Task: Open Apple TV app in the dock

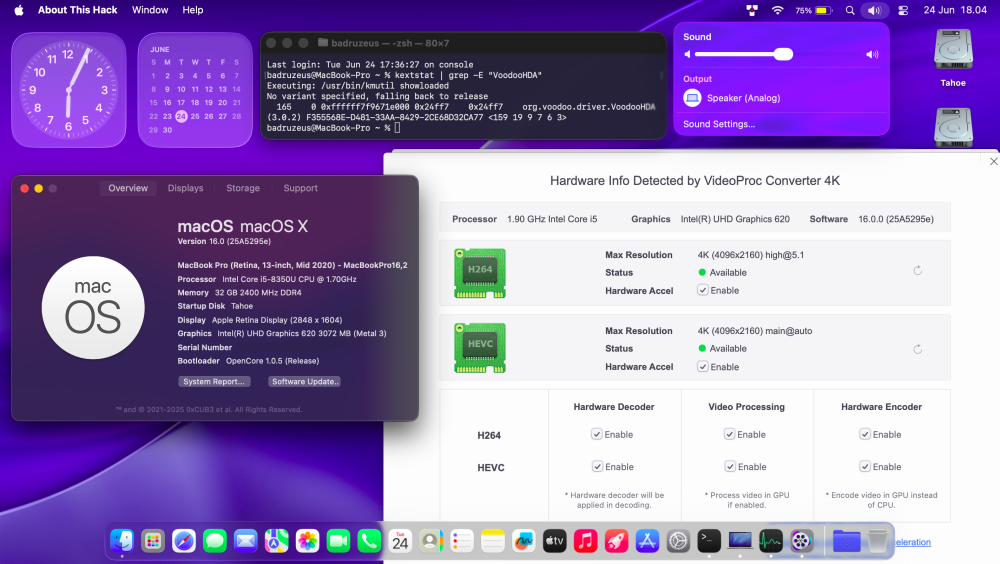Action: [x=555, y=541]
